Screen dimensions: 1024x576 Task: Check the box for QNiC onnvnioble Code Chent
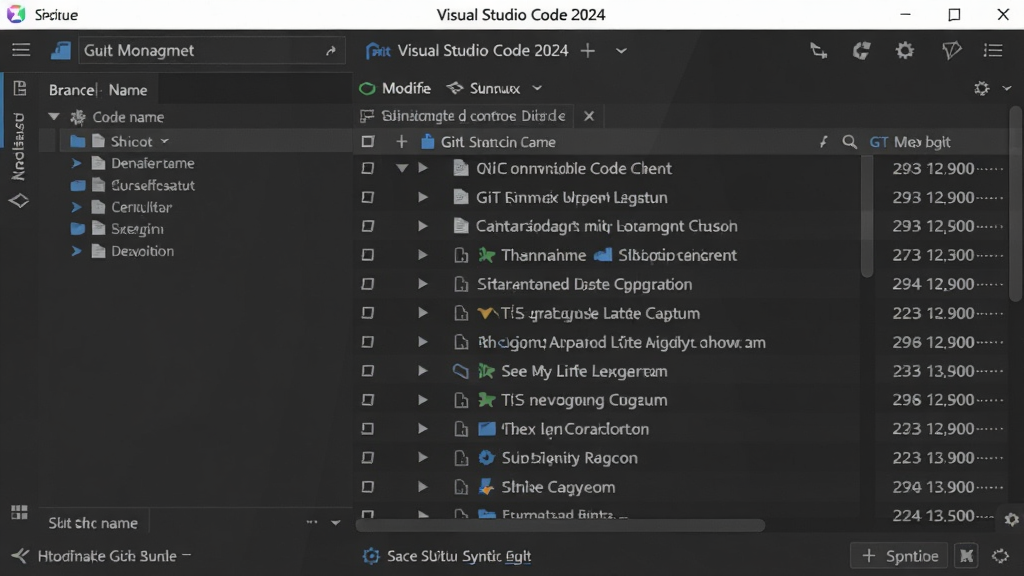(x=368, y=168)
